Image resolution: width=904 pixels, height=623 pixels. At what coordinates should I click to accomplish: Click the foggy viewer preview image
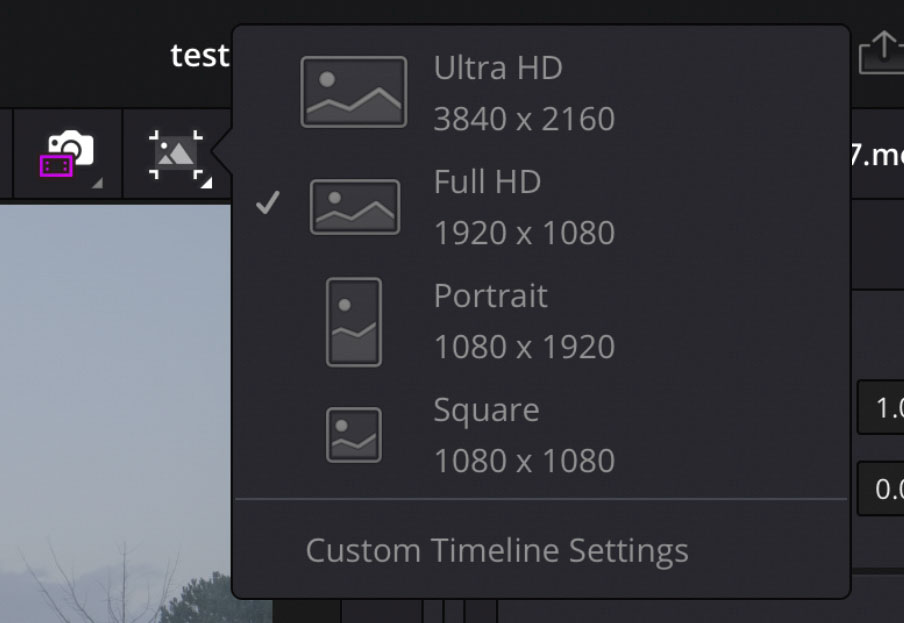coord(115,413)
